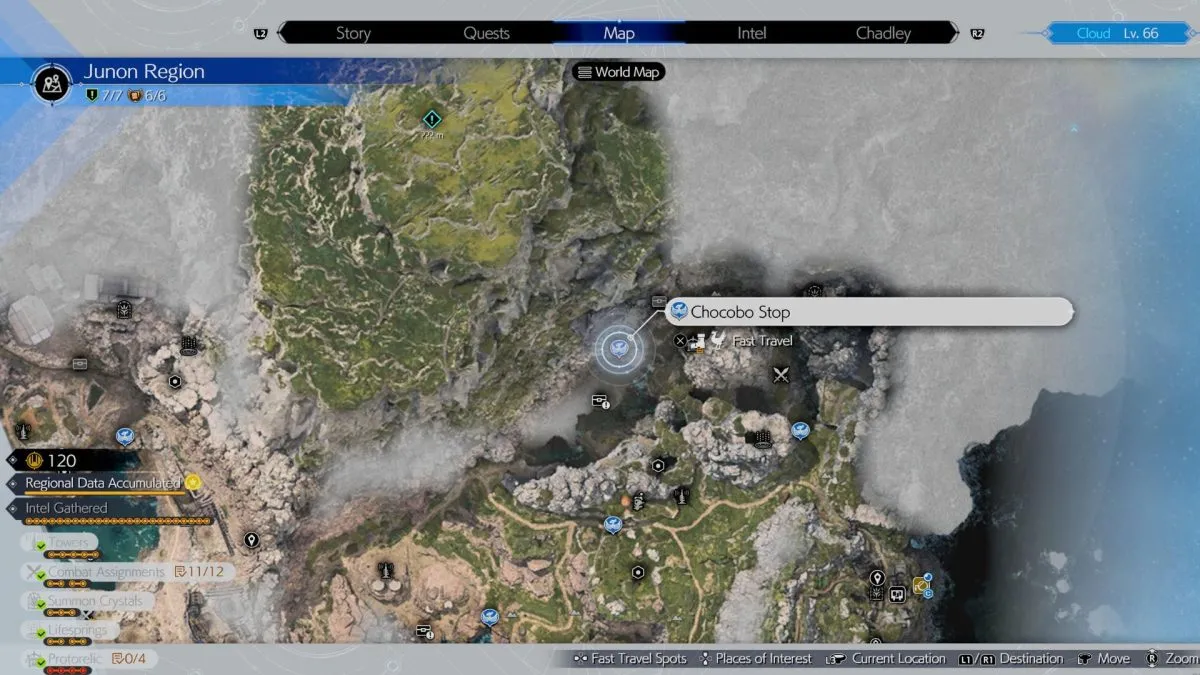Open the Chadley tab
This screenshot has width=1200, height=675.
(x=884, y=33)
